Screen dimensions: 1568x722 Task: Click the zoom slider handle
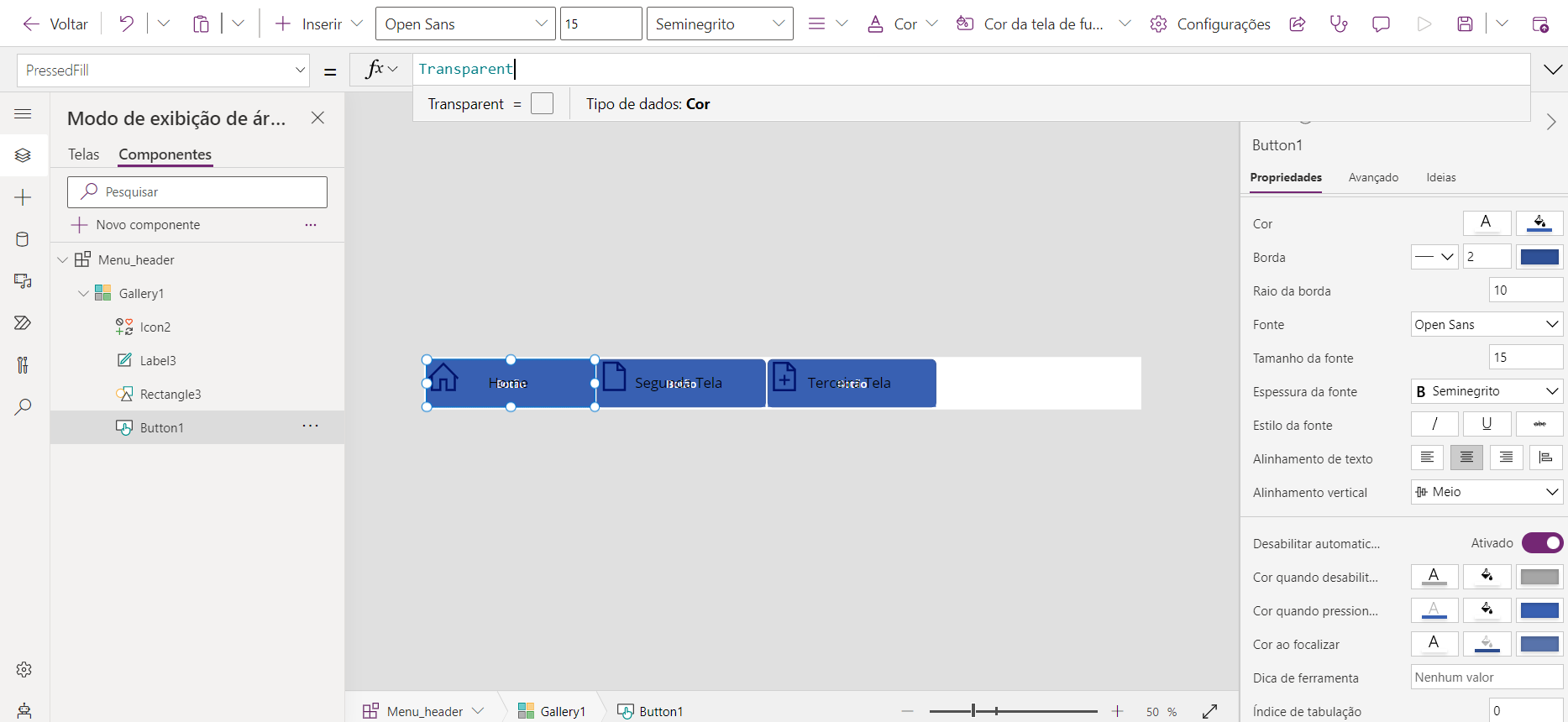(x=973, y=711)
